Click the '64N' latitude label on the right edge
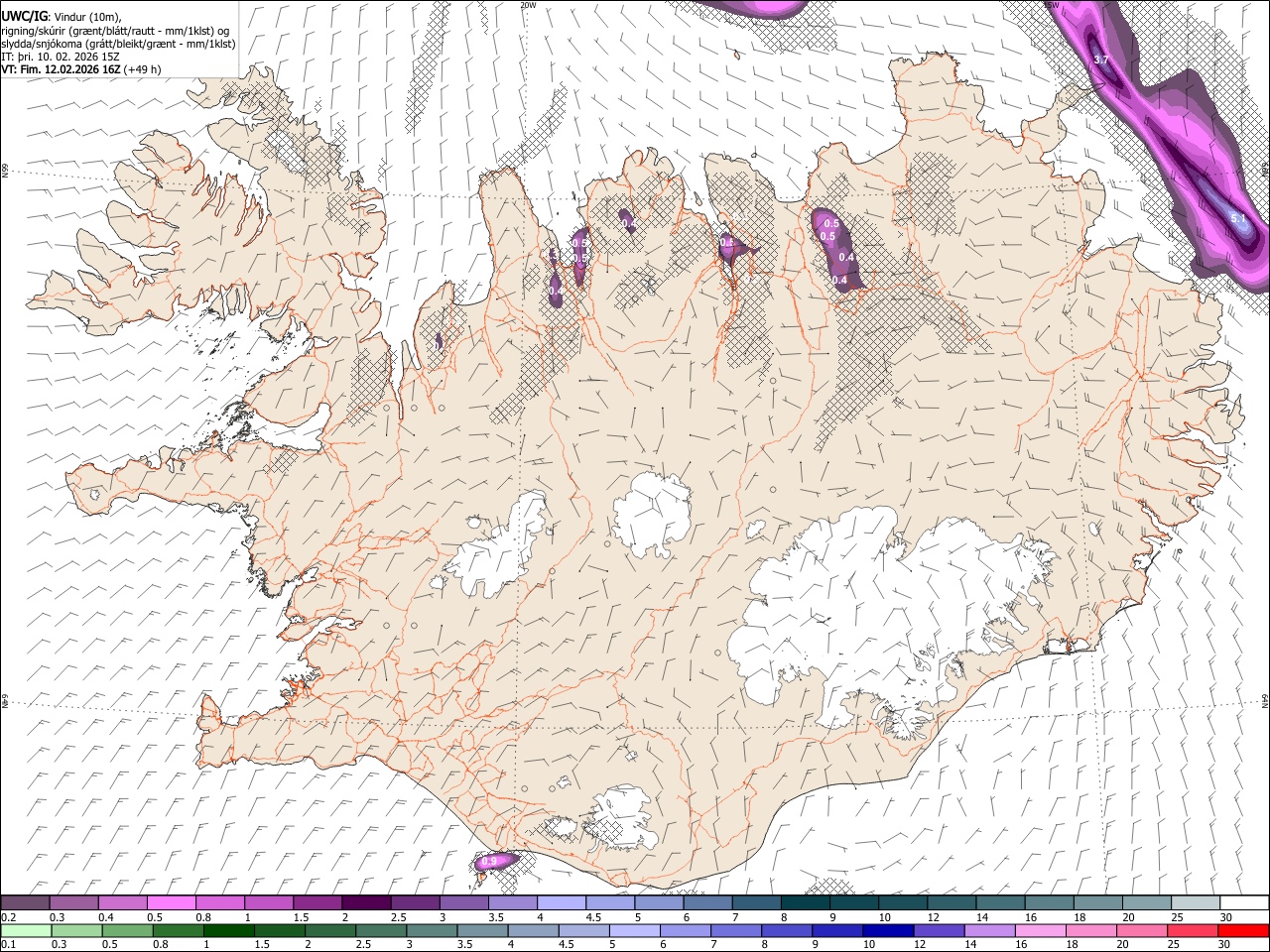1270x952 pixels. pyautogui.click(x=1265, y=700)
